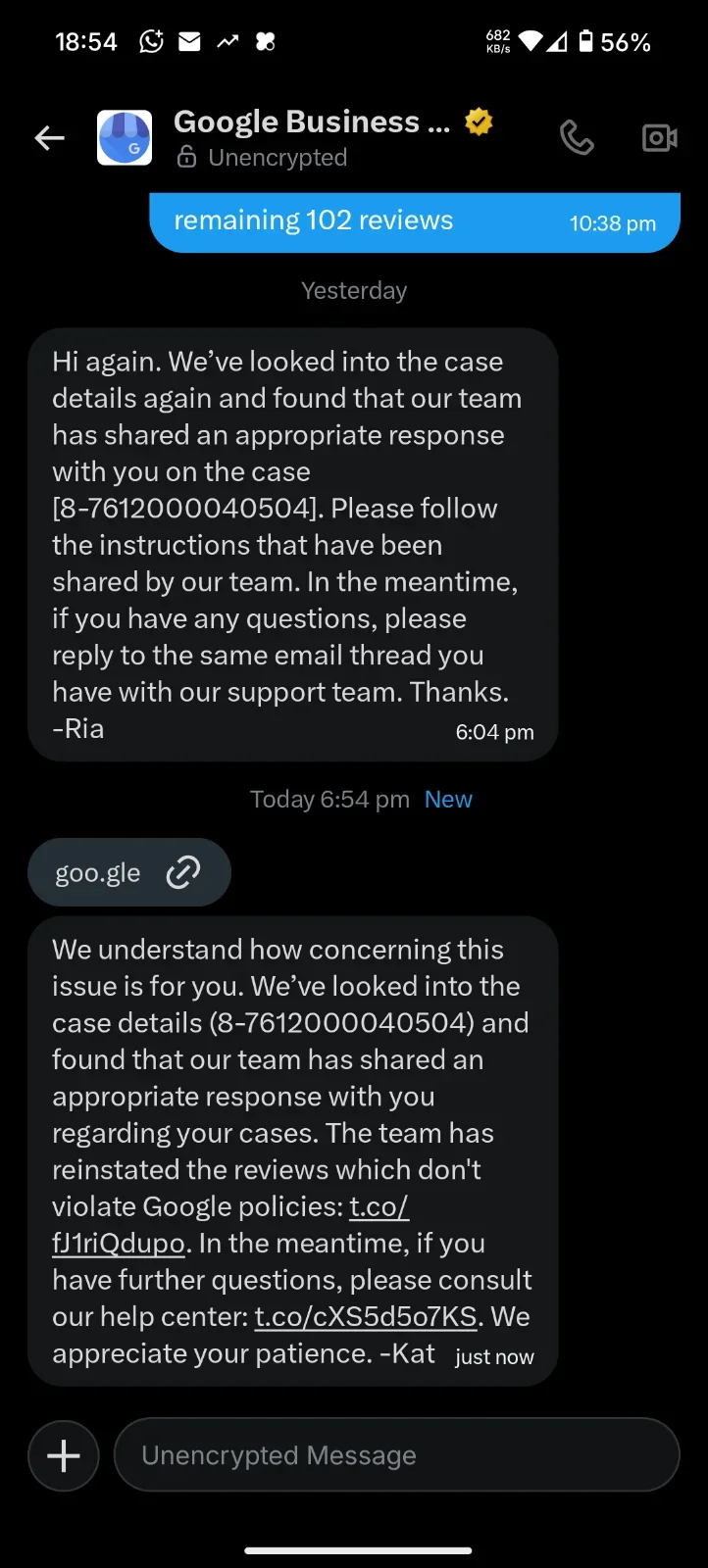Tap the battery status icon

point(585,41)
